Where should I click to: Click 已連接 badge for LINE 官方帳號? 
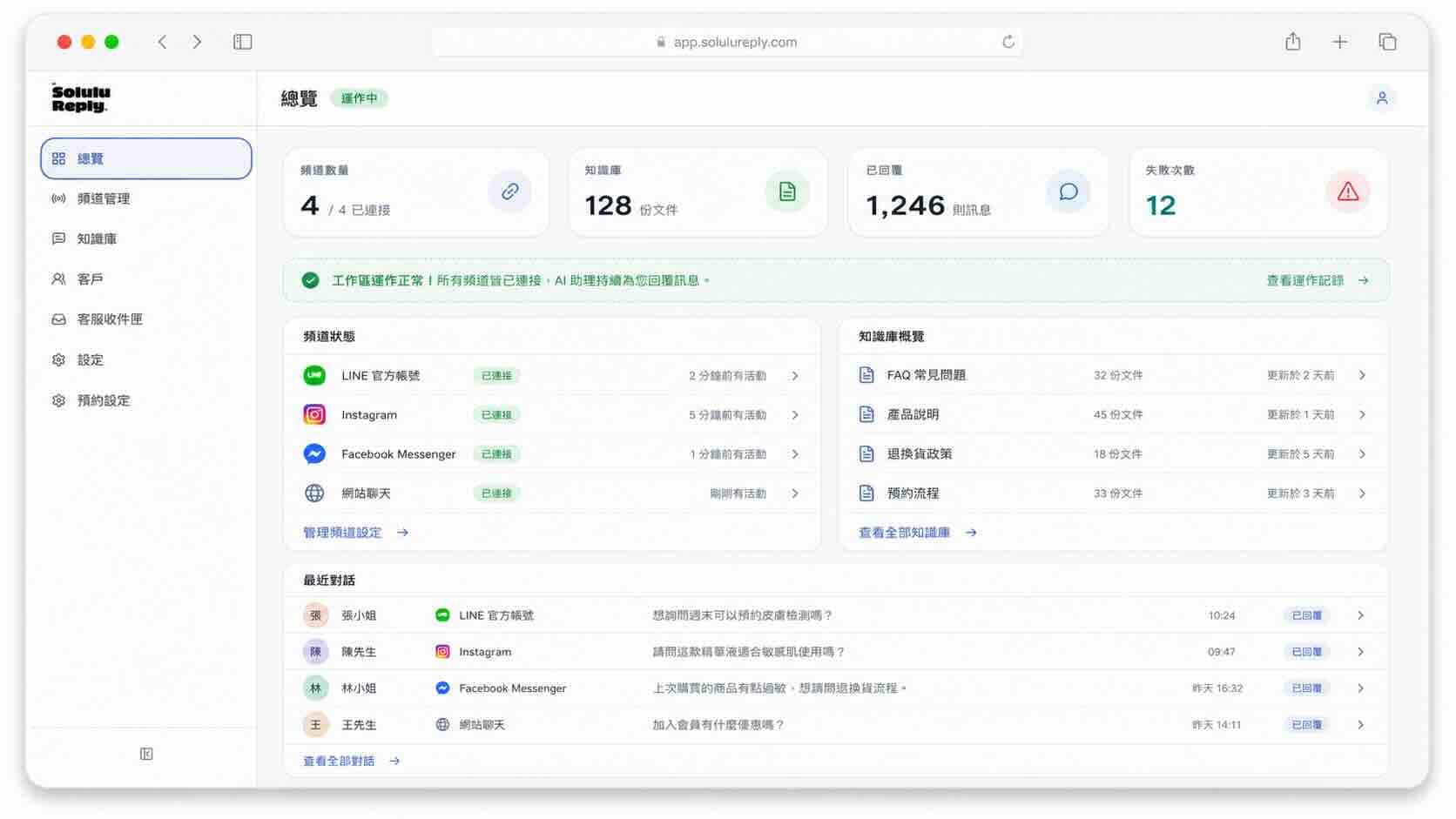496,376
